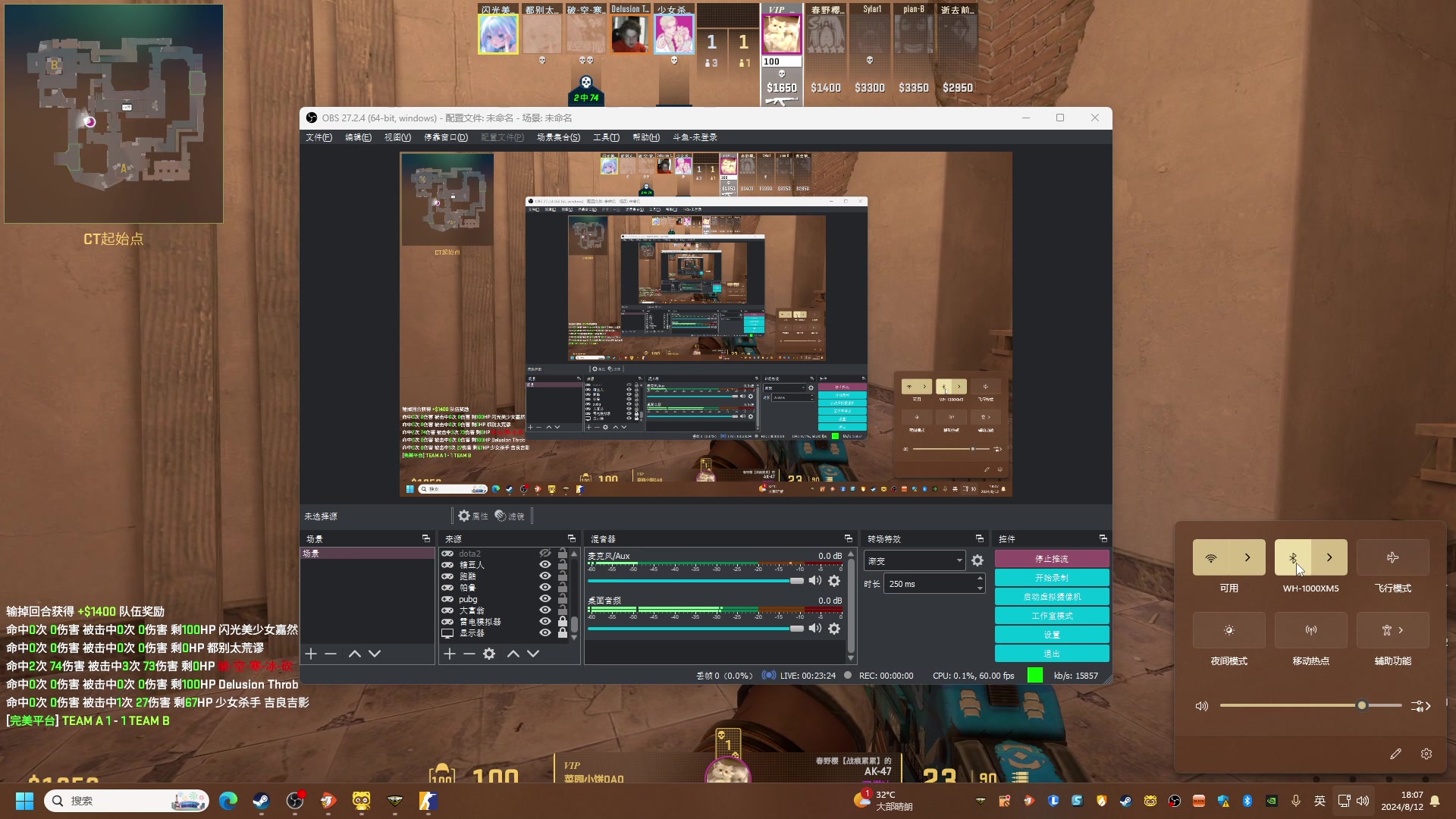Mute the 麦克风/Aux speaker icon
Screen dimensions: 1456x819
[x=815, y=581]
